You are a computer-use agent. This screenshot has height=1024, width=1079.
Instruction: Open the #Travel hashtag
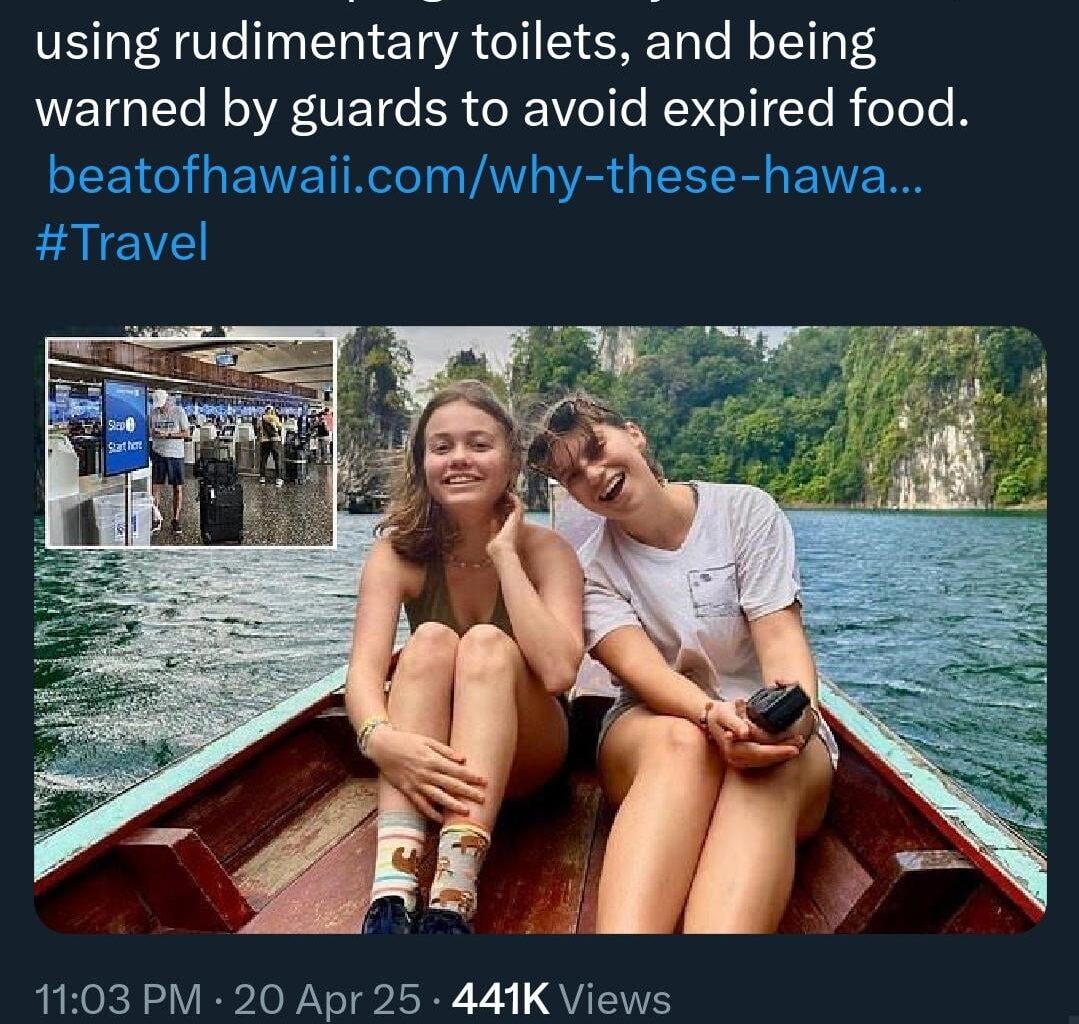pos(121,242)
